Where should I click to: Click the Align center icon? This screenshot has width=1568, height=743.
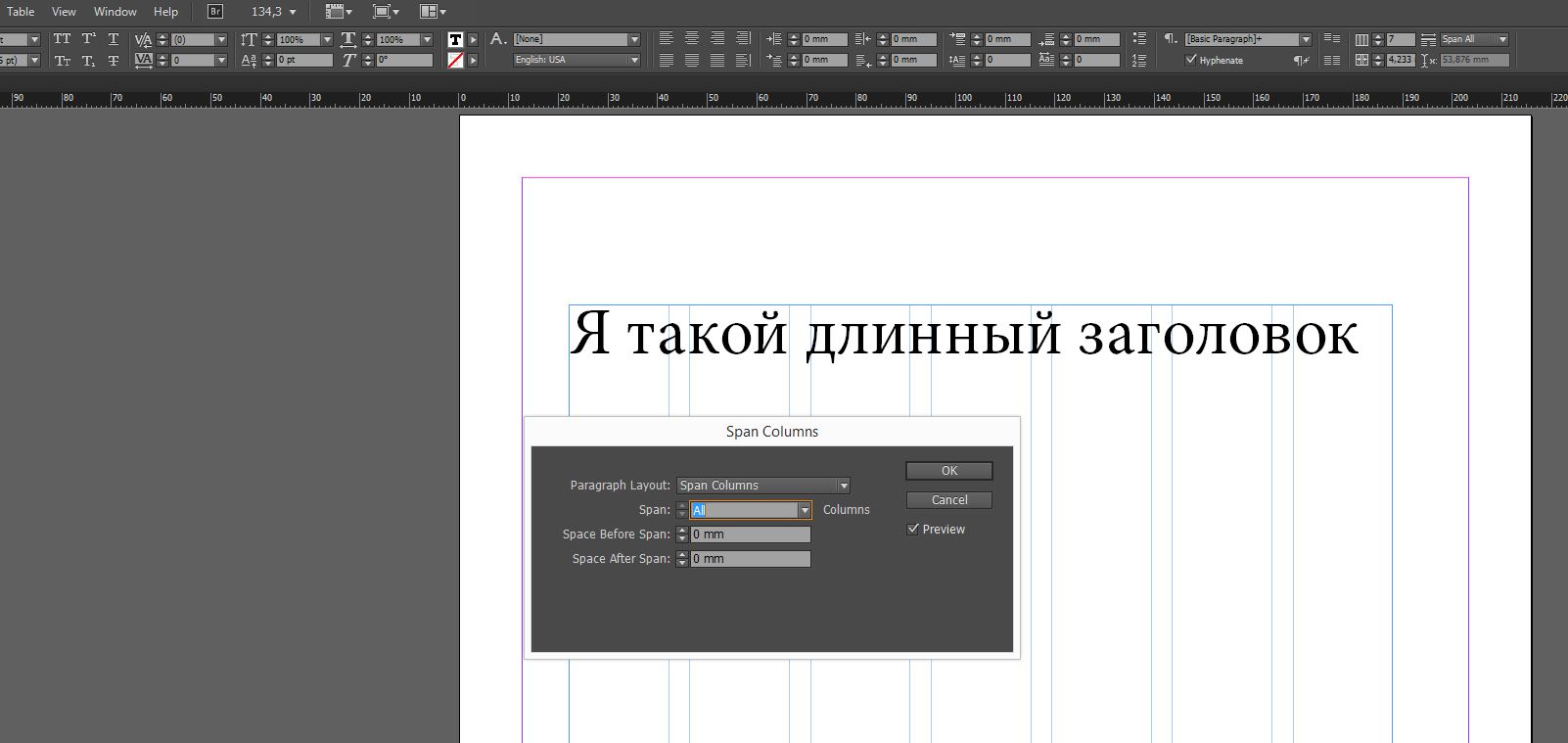pyautogui.click(x=692, y=38)
